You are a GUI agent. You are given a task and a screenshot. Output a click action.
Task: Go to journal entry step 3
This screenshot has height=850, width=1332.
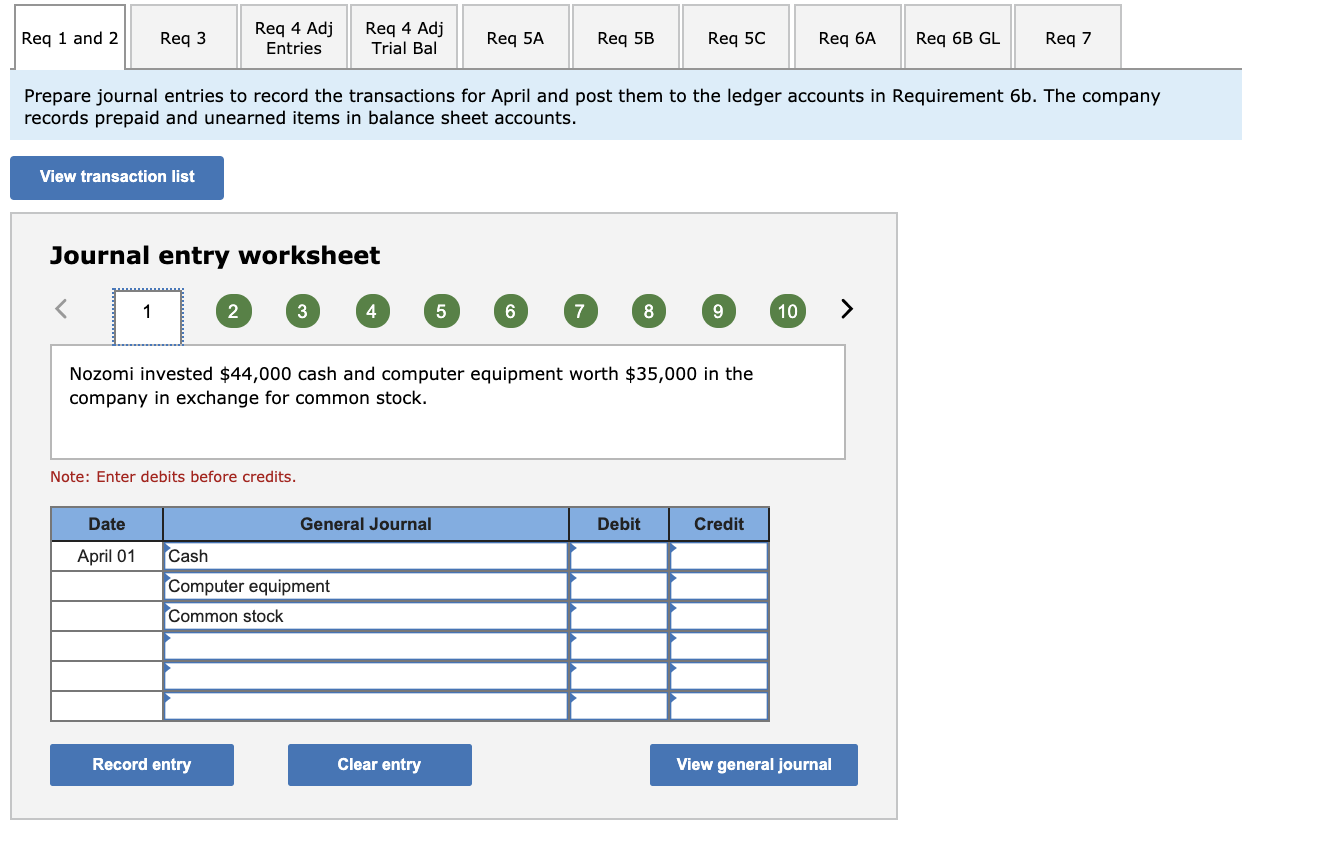tap(302, 311)
